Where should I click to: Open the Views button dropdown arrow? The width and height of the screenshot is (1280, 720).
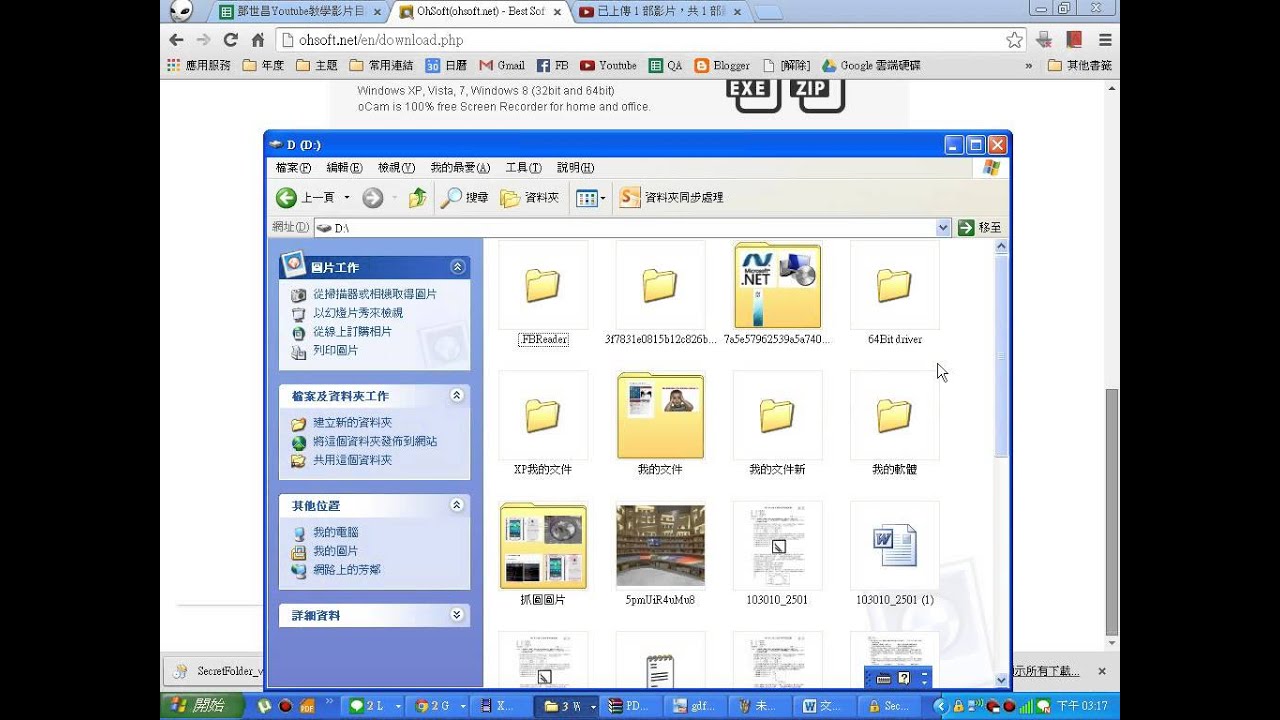pyautogui.click(x=603, y=198)
